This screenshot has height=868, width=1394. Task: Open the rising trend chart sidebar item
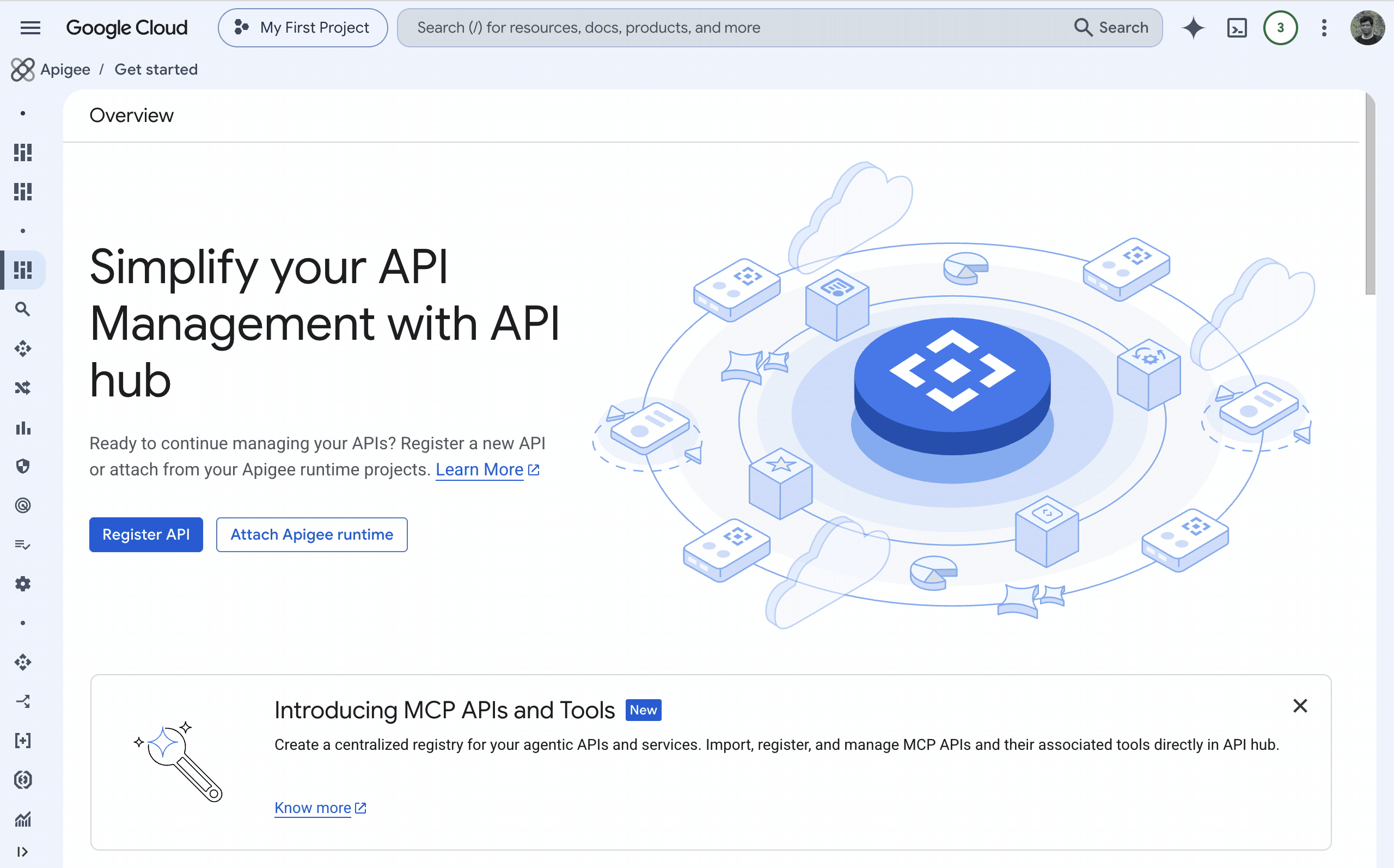click(x=23, y=818)
